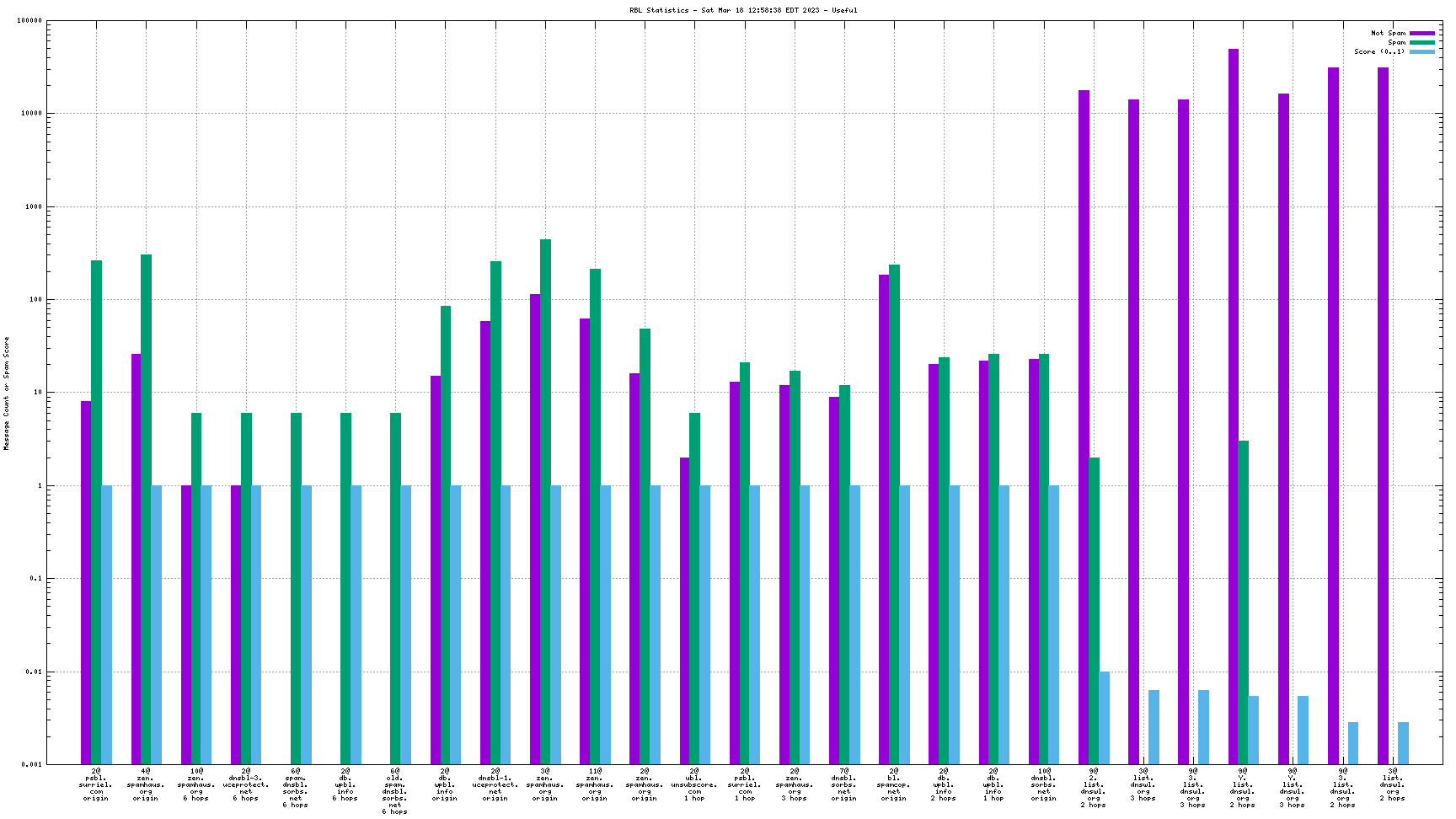Image resolution: width=1456 pixels, height=819 pixels.
Task: Select the old.spam.dnsbl.sorbs.net 6 hops label
Action: point(395,791)
